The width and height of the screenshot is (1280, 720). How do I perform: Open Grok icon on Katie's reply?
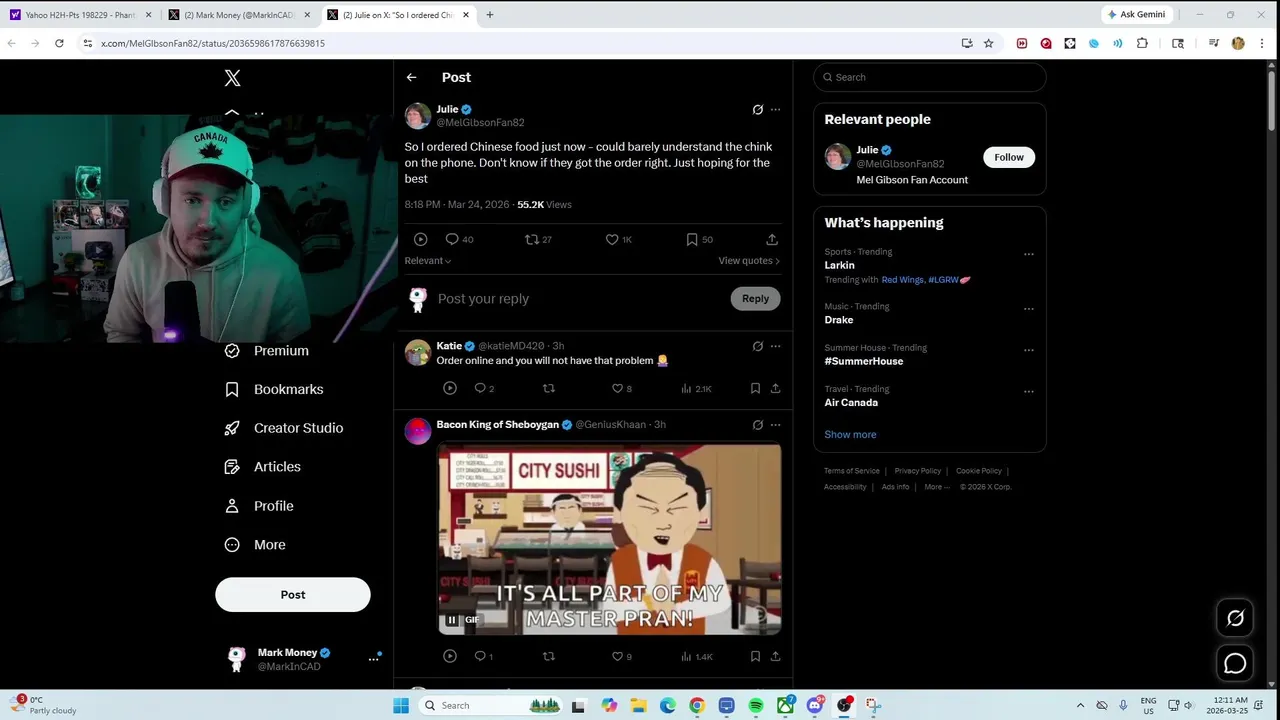pyautogui.click(x=758, y=346)
